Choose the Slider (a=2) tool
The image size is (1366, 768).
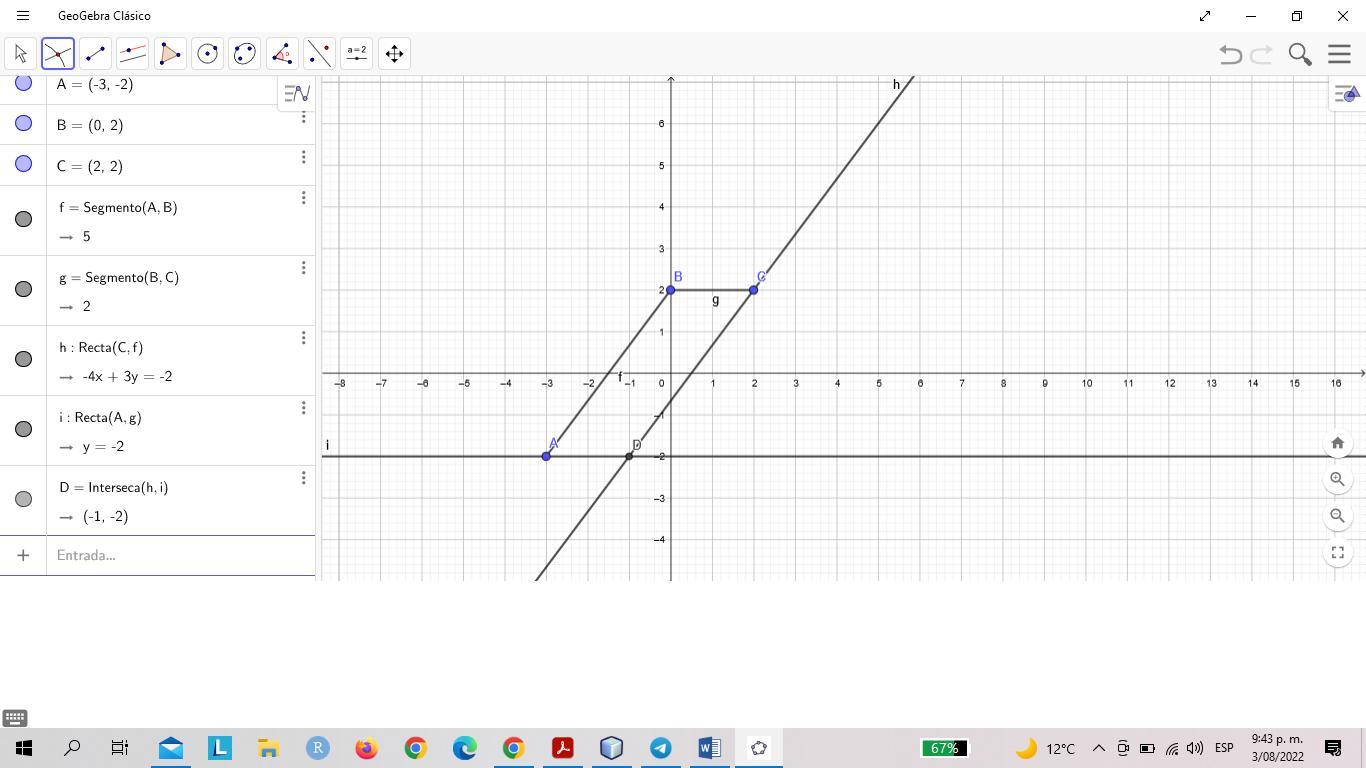[x=357, y=54]
